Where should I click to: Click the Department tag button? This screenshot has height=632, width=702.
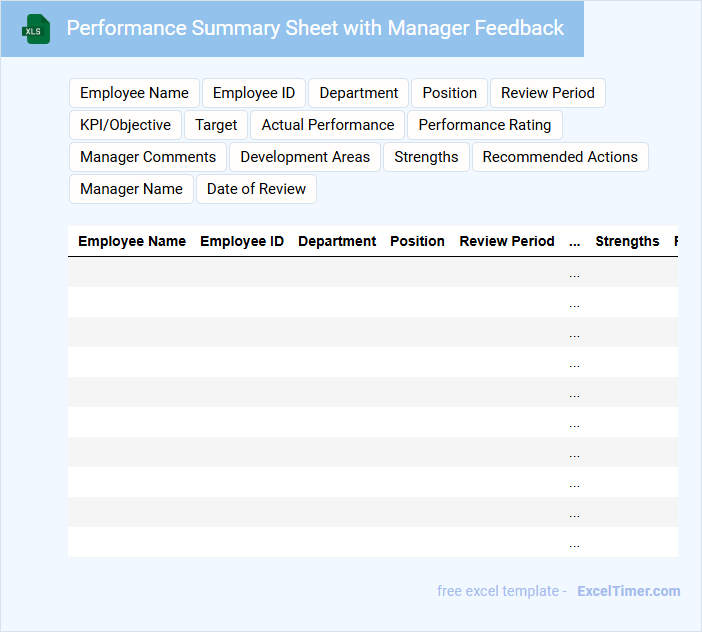click(359, 93)
